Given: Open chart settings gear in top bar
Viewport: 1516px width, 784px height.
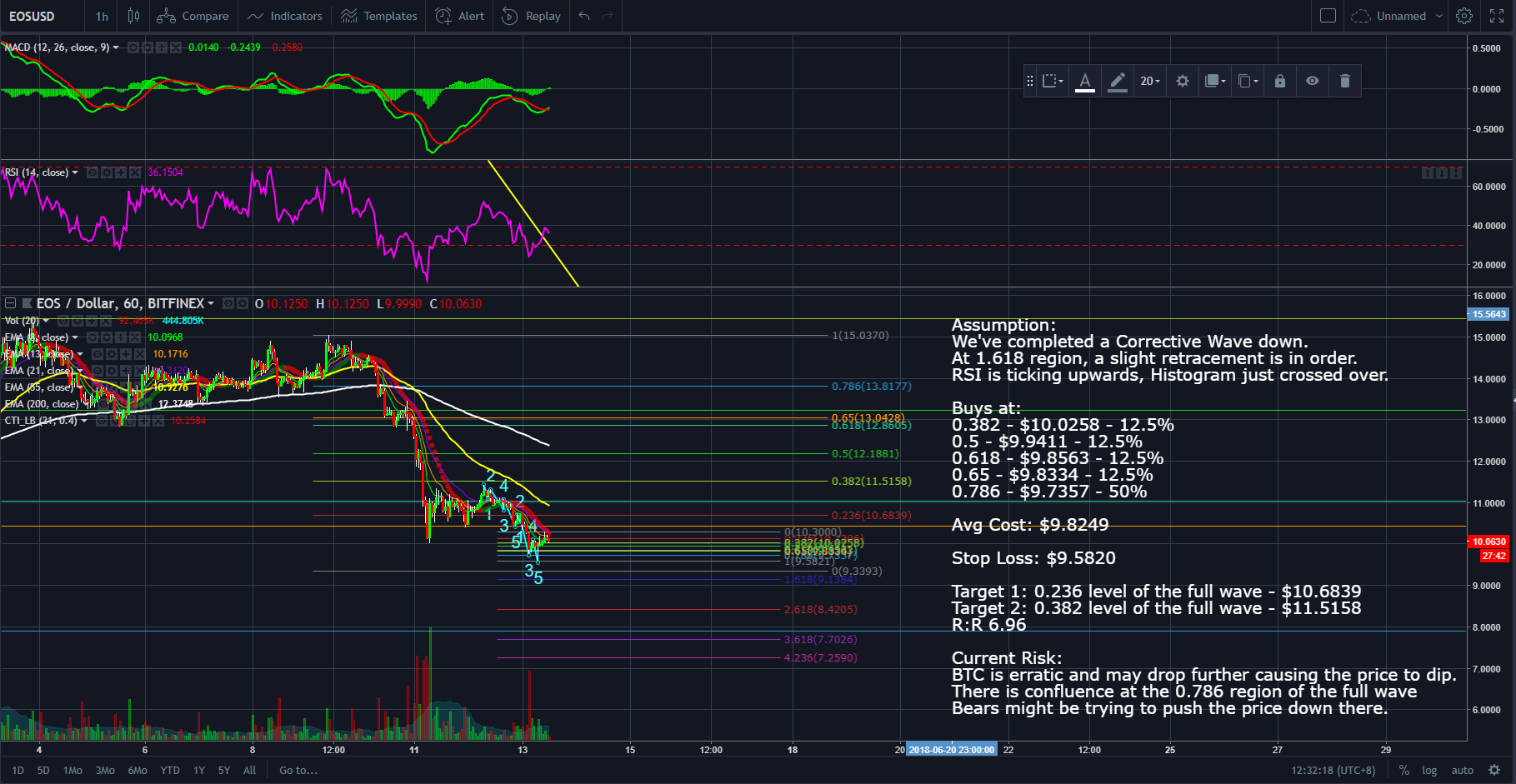Looking at the screenshot, I should click(x=1464, y=16).
